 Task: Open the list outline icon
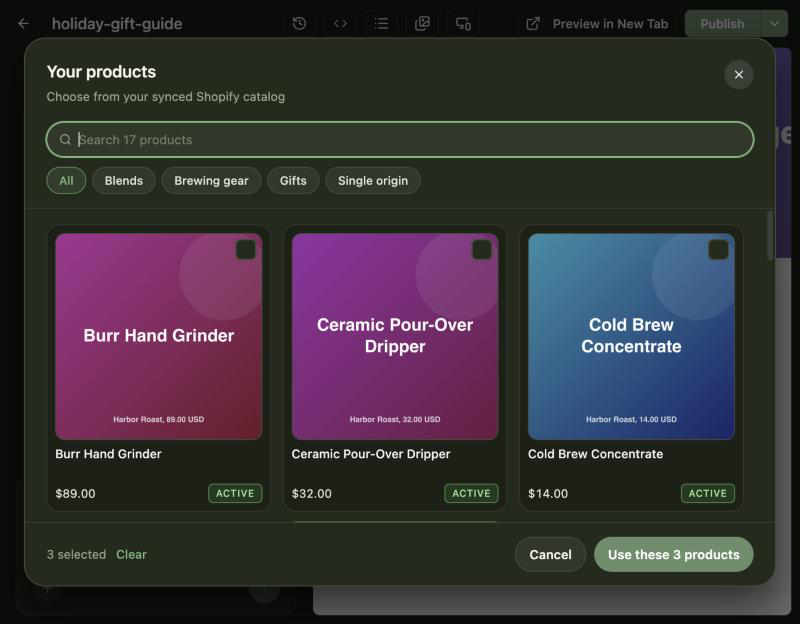coord(381,23)
